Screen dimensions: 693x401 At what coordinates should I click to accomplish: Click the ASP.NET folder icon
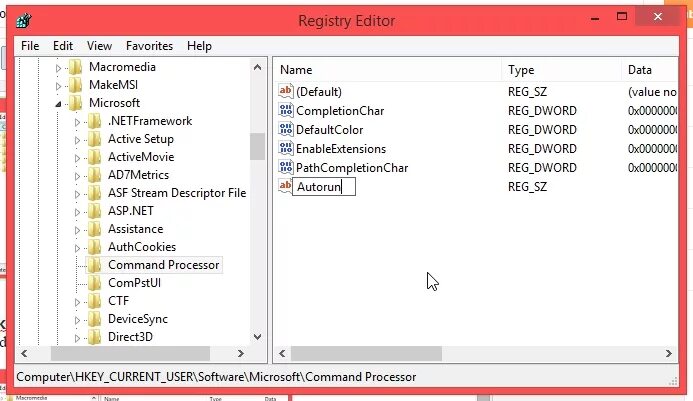pyautogui.click(x=95, y=211)
